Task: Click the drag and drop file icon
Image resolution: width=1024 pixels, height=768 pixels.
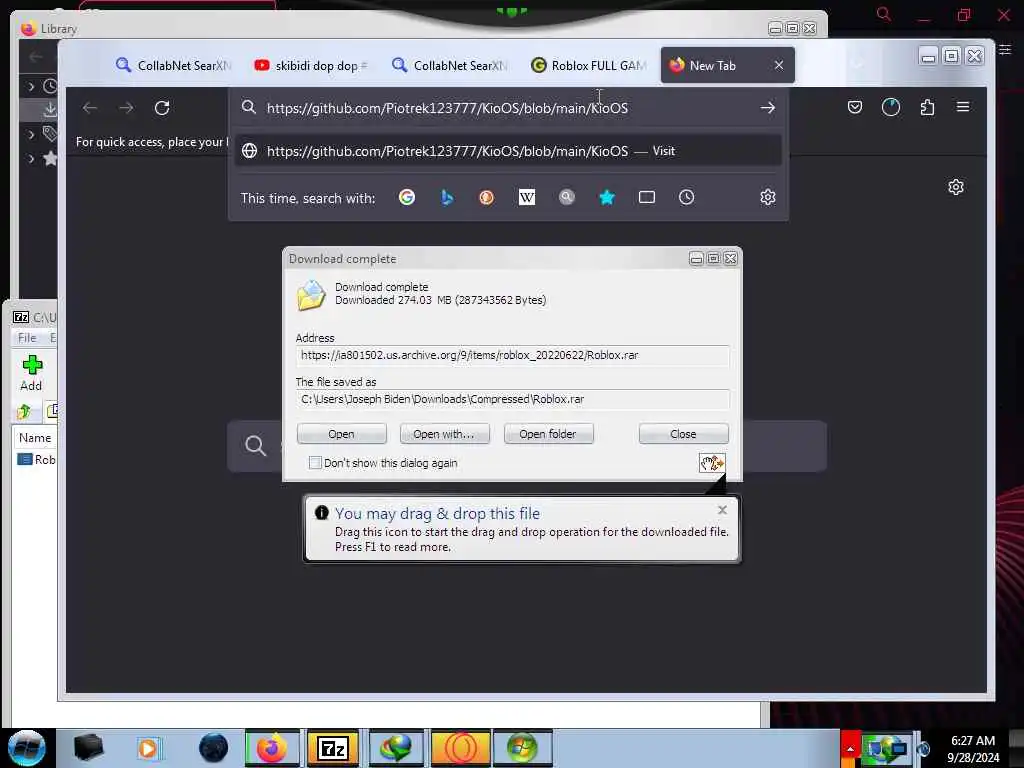Action: point(712,463)
